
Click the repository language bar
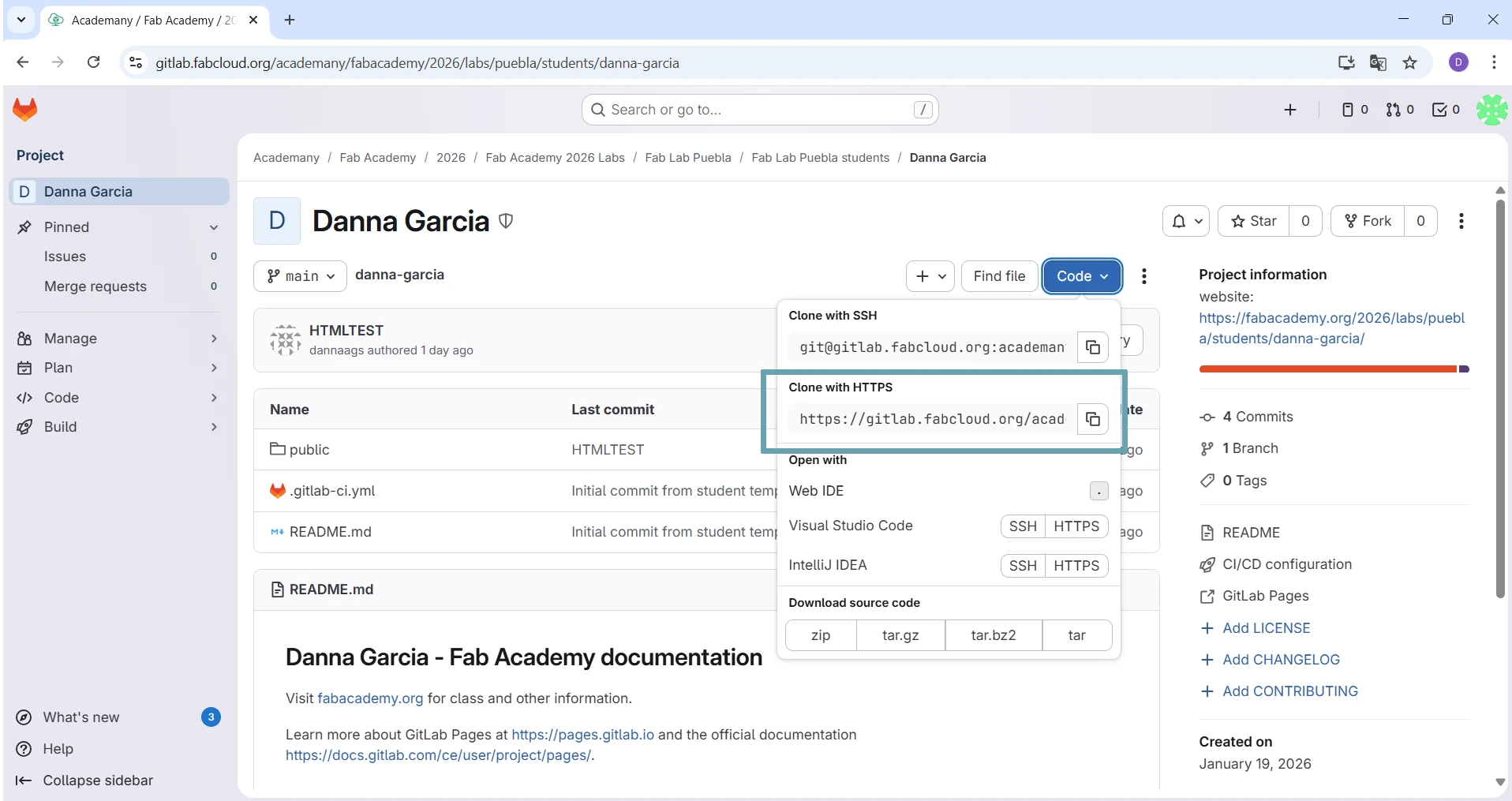click(1334, 369)
